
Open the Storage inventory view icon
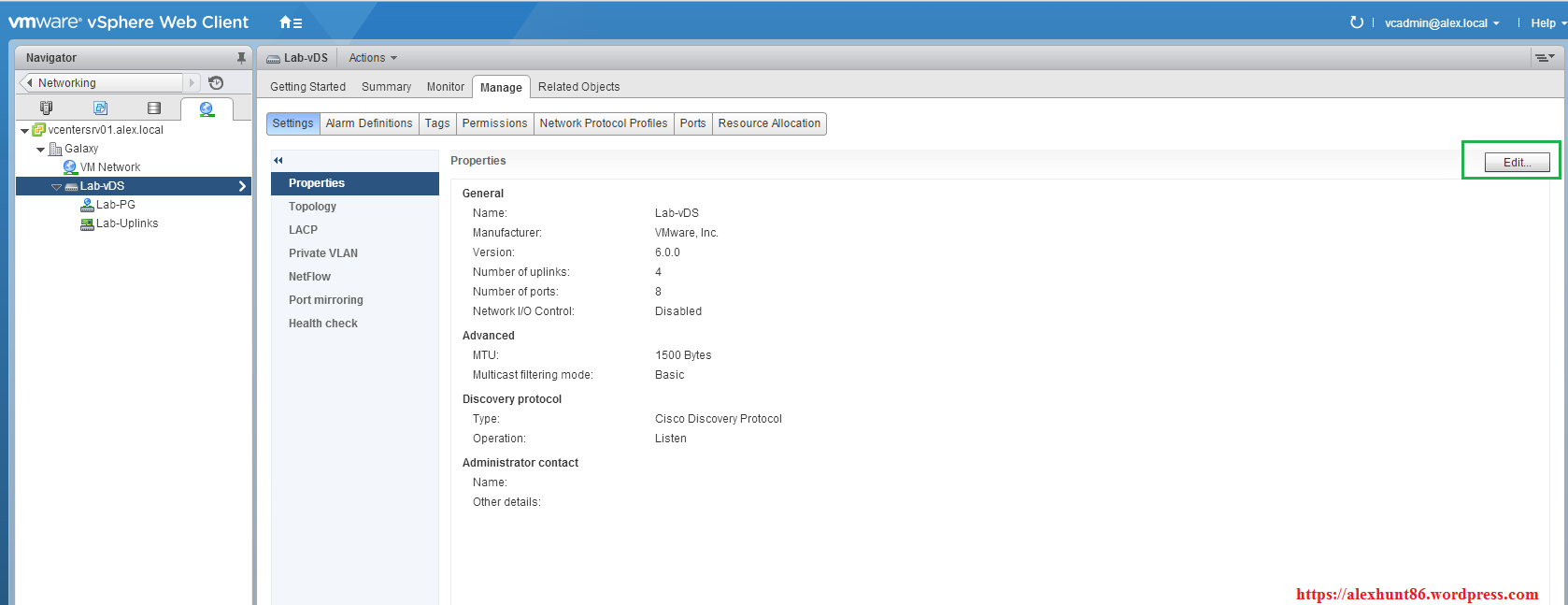click(x=154, y=108)
